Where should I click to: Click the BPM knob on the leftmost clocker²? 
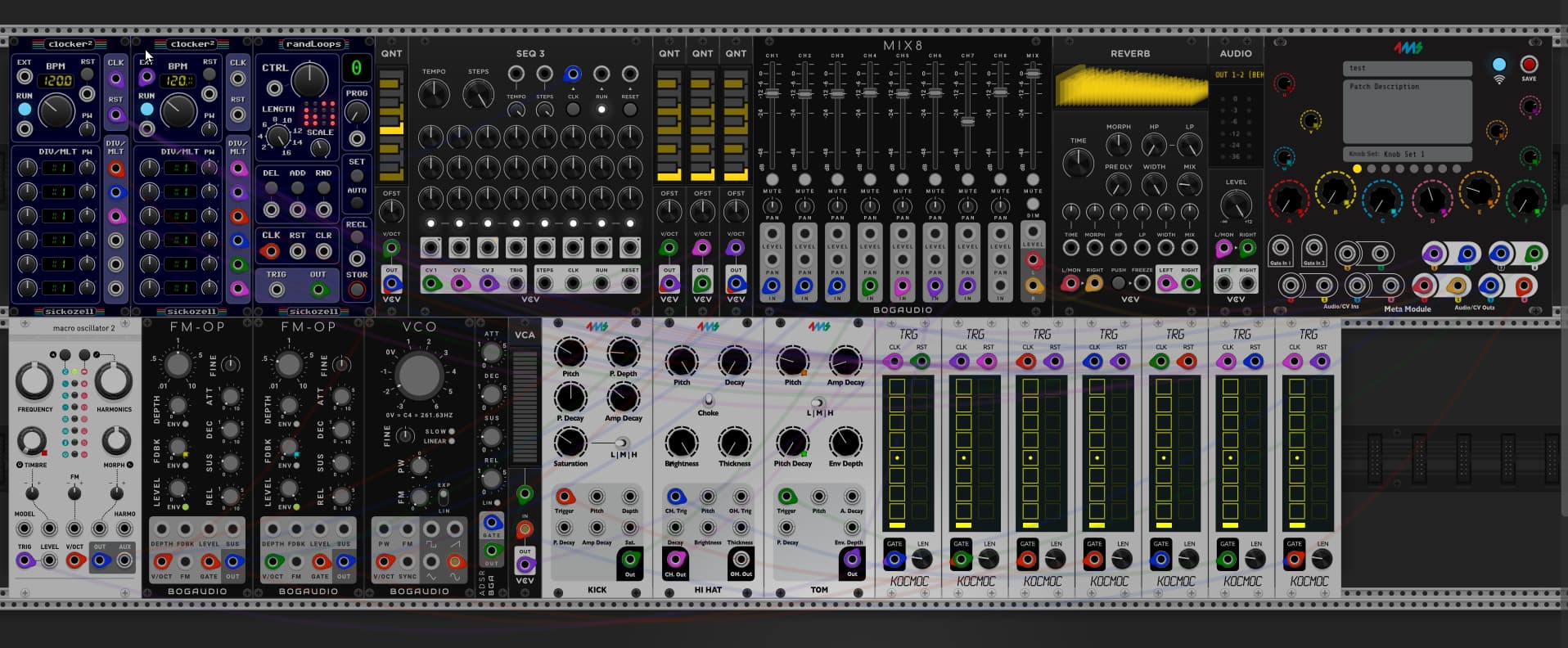coord(56,110)
